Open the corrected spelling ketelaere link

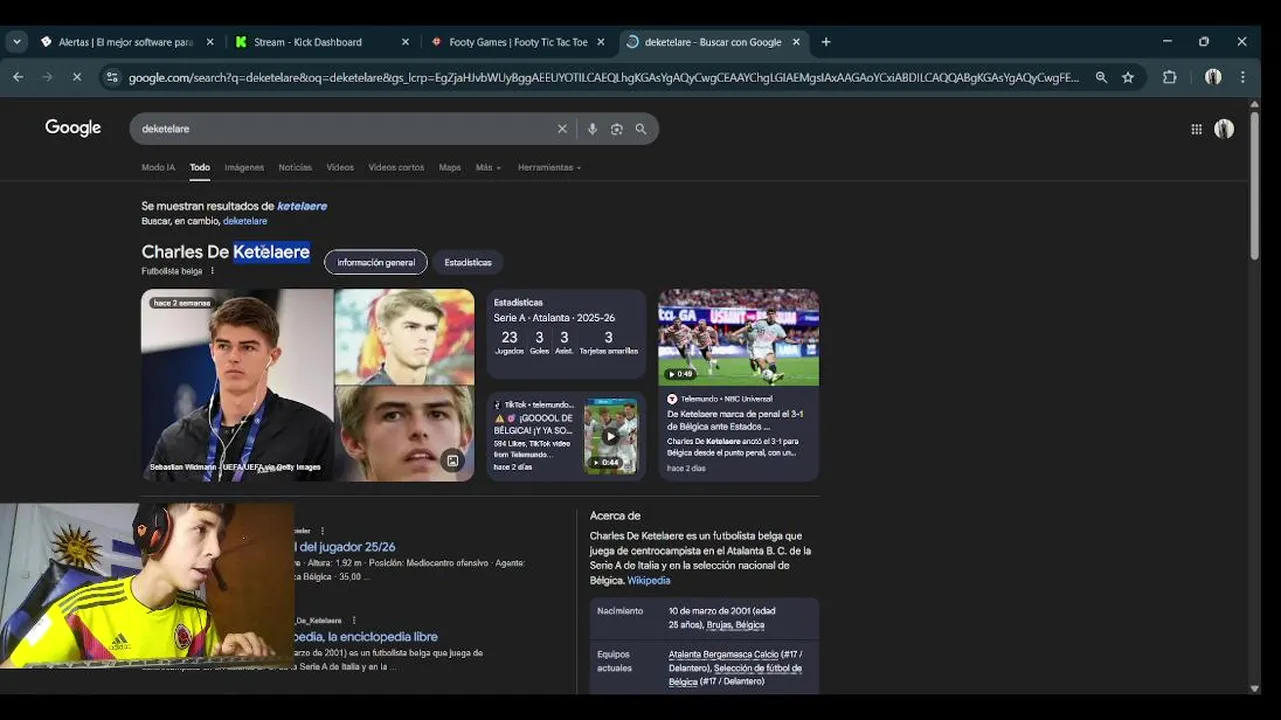pos(302,206)
